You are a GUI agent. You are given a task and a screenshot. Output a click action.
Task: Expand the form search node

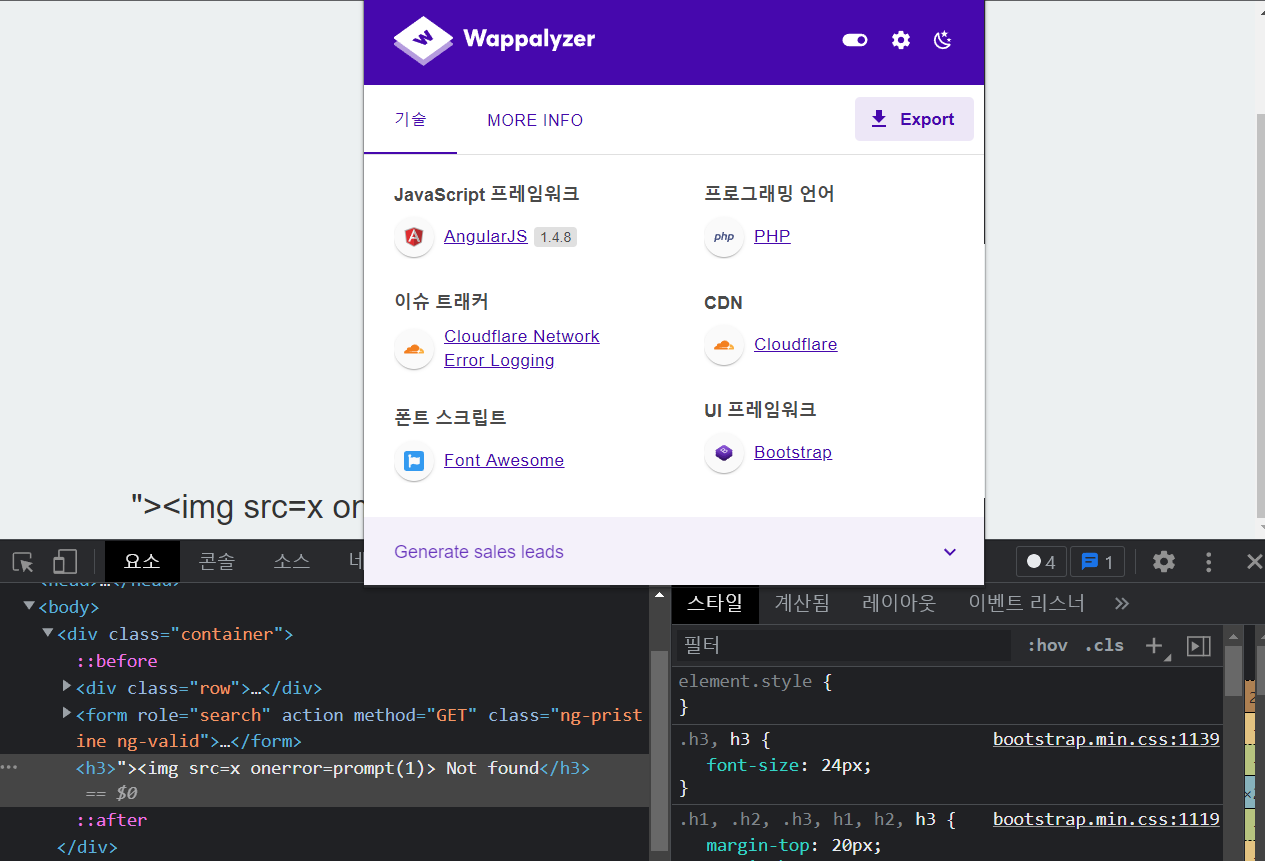[x=67, y=713]
